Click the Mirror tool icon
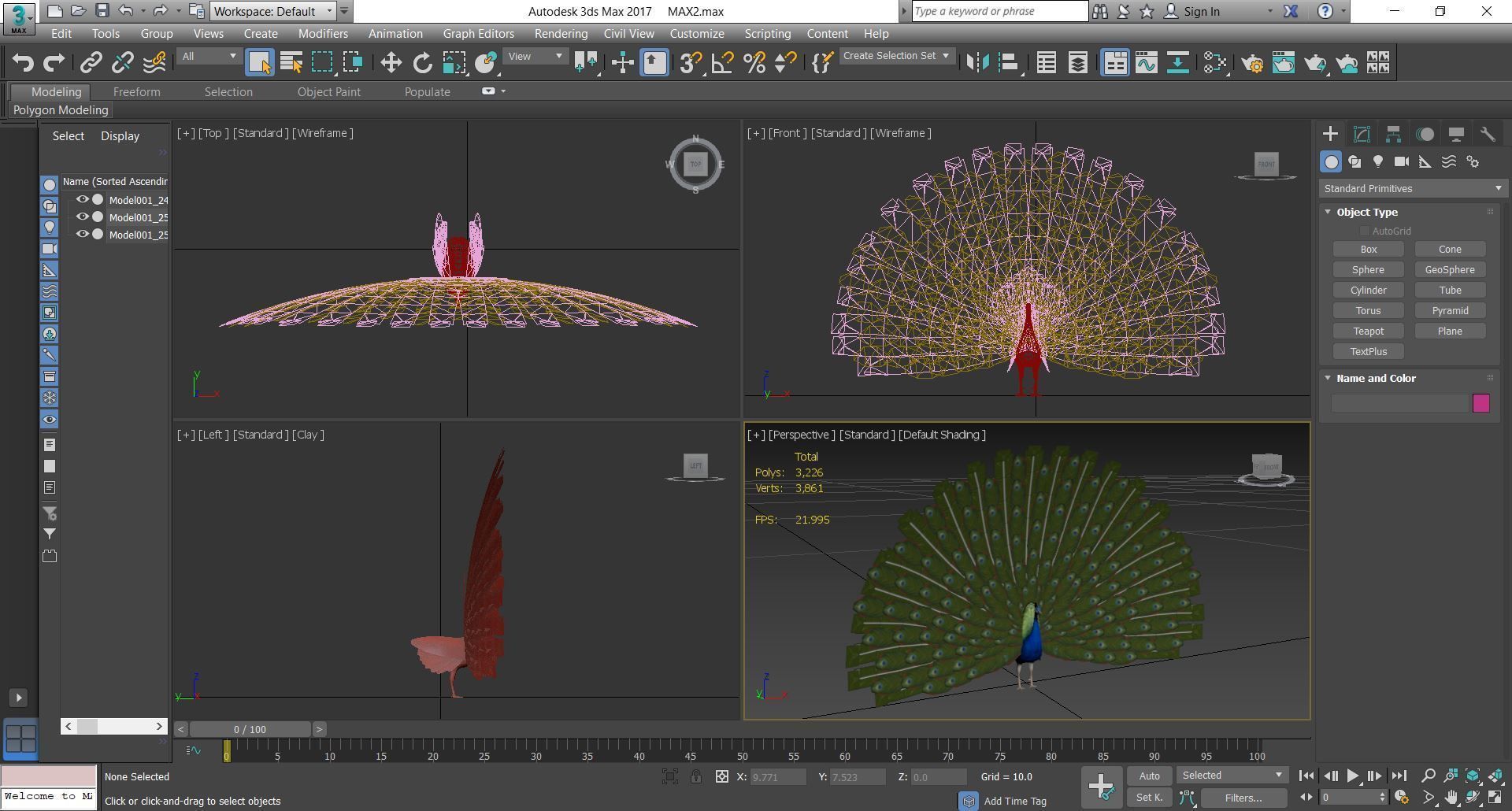 click(x=977, y=62)
